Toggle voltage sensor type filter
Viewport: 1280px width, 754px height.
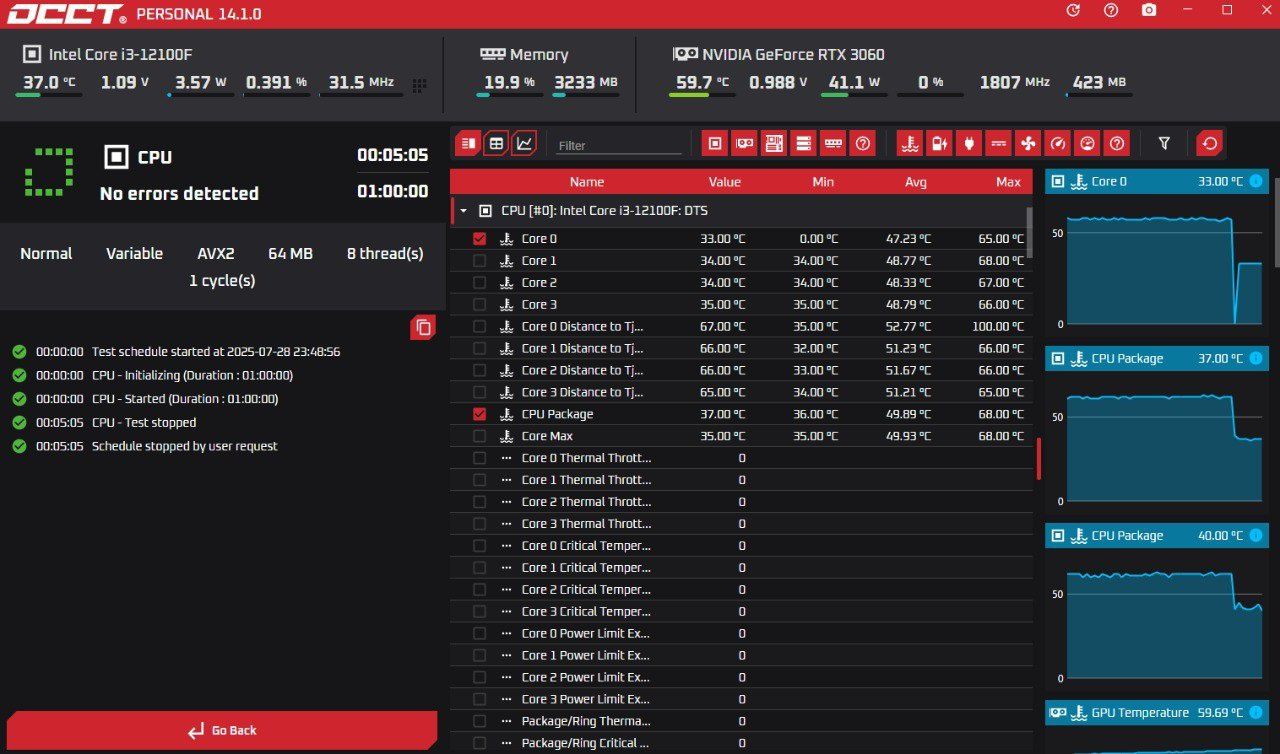pyautogui.click(x=939, y=144)
